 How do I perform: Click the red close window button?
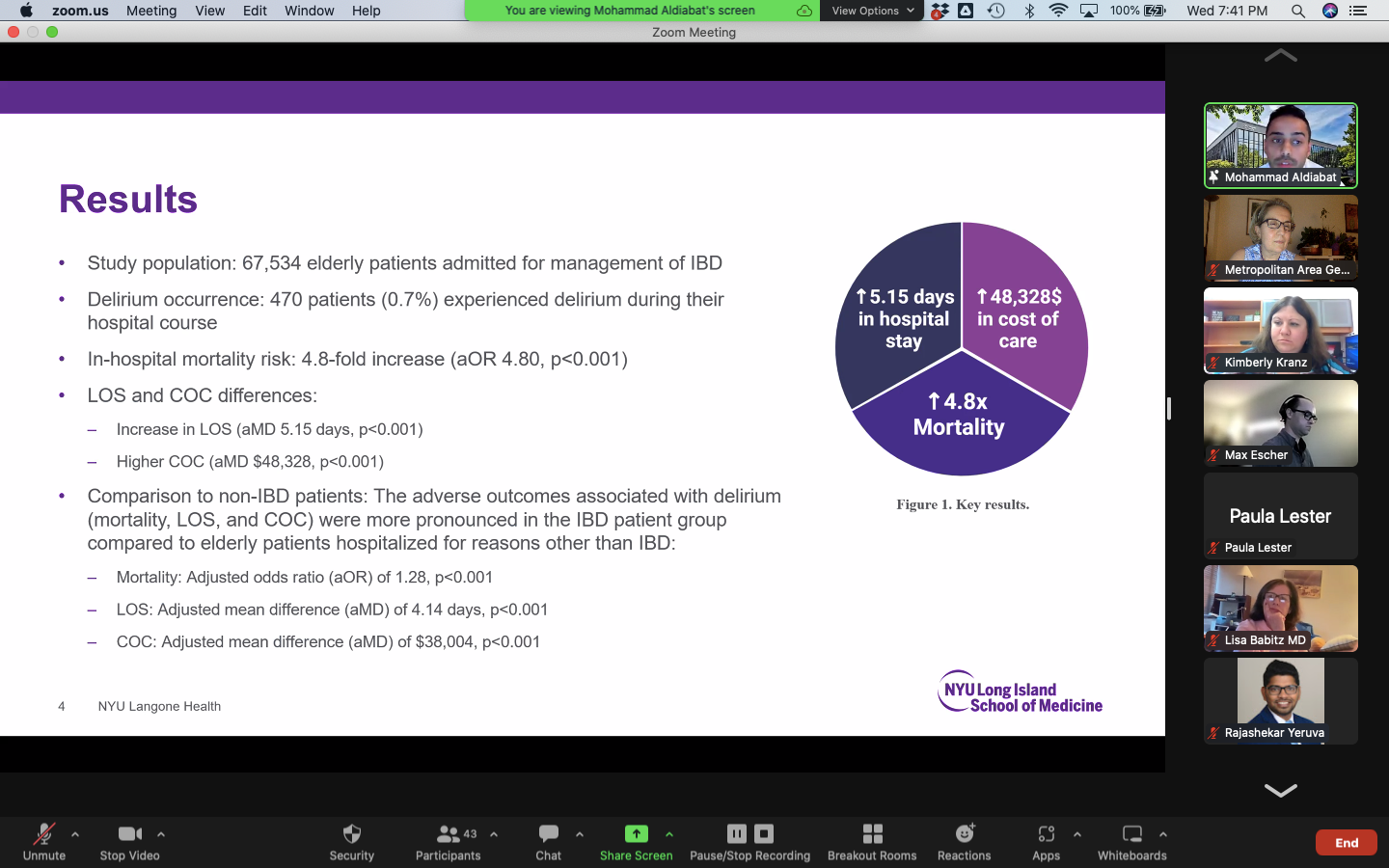(14, 32)
